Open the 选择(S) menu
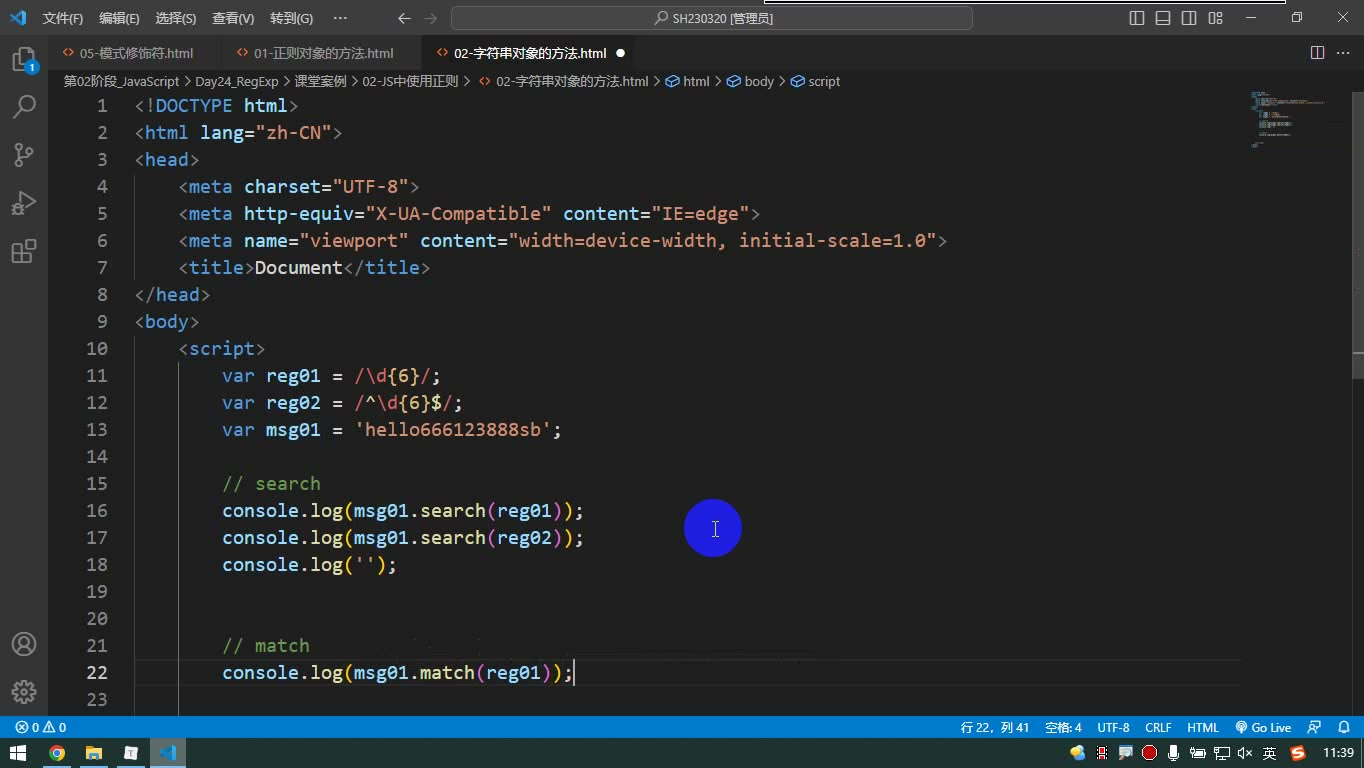 coord(176,18)
